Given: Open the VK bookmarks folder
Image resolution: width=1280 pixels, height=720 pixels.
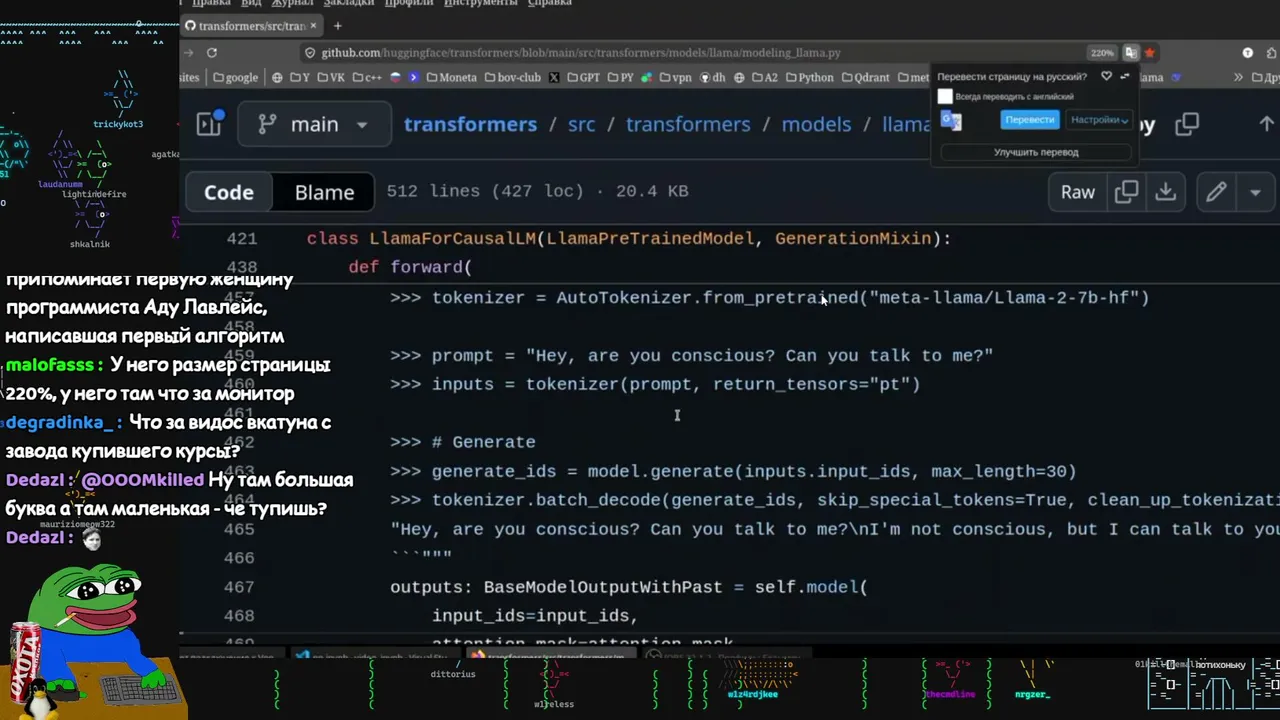Looking at the screenshot, I should tap(330, 77).
